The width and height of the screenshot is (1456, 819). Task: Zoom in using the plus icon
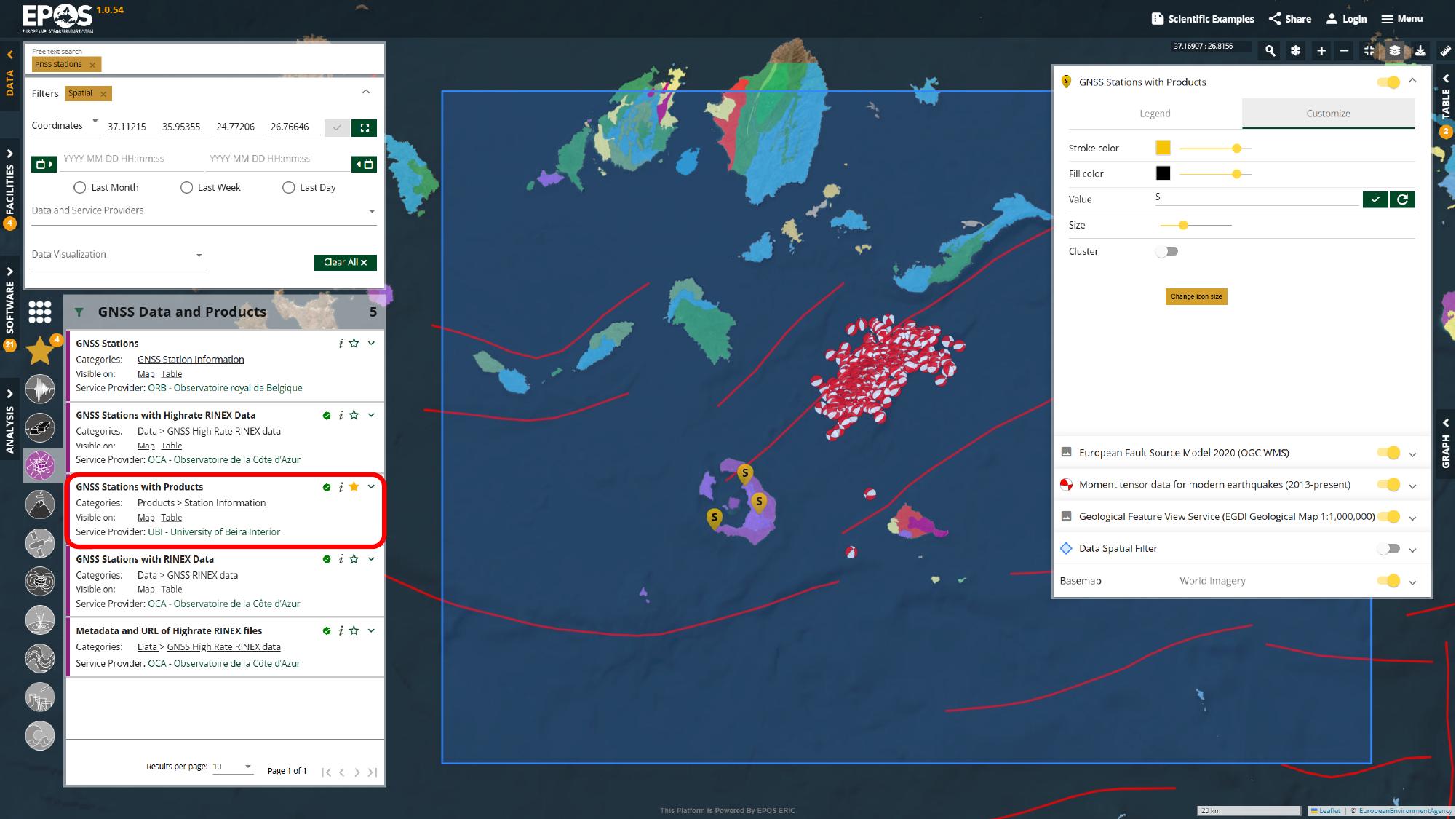1321,51
